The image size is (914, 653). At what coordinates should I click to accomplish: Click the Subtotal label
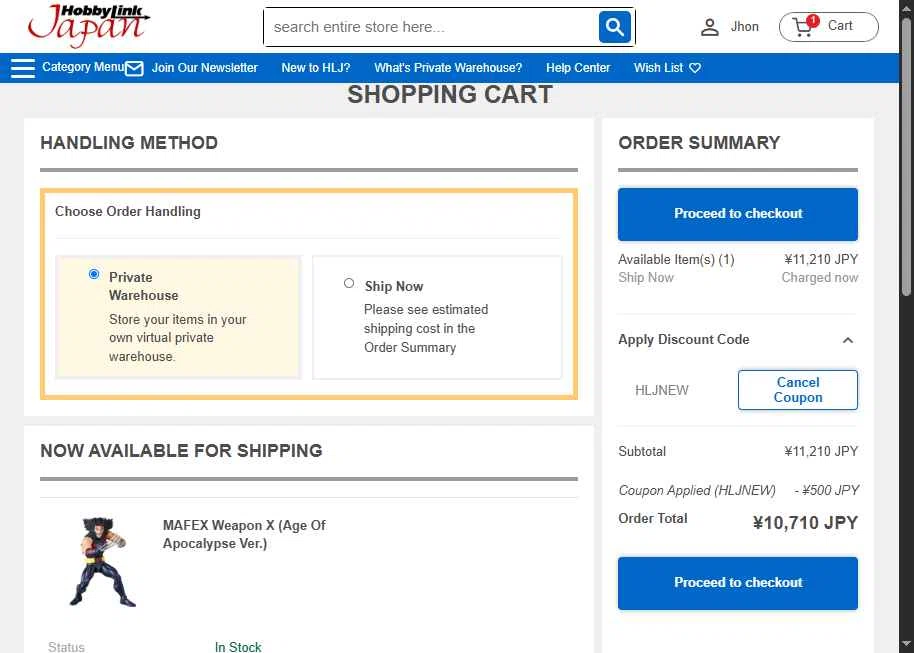click(642, 451)
